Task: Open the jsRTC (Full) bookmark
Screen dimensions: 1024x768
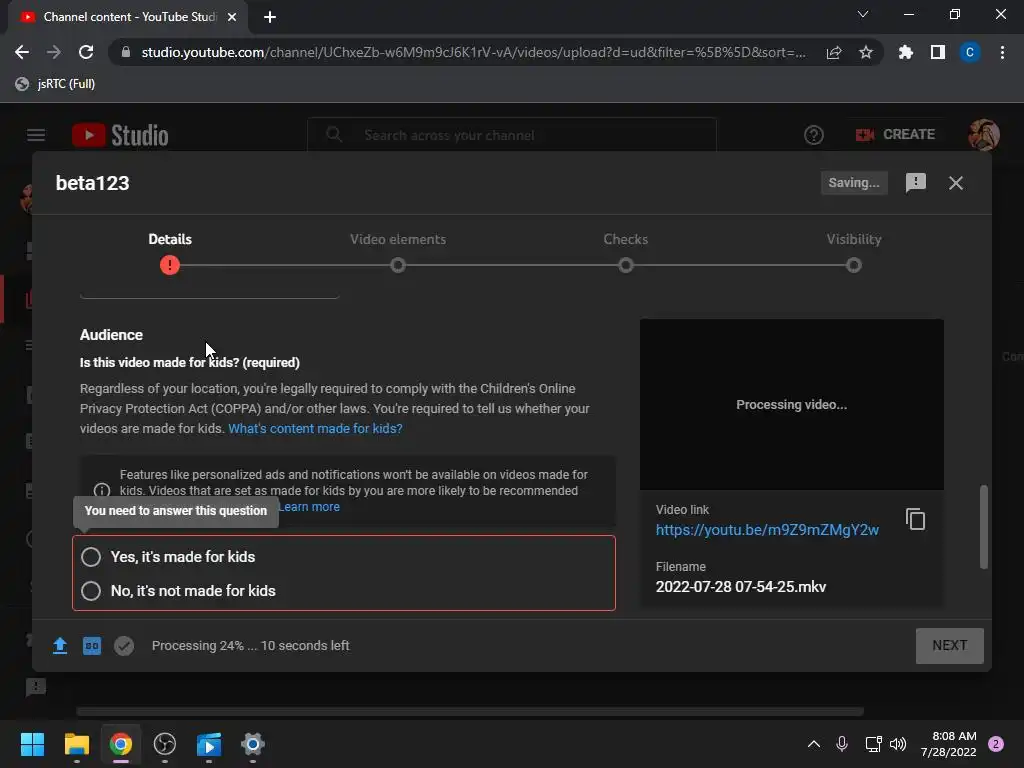Action: click(x=56, y=84)
